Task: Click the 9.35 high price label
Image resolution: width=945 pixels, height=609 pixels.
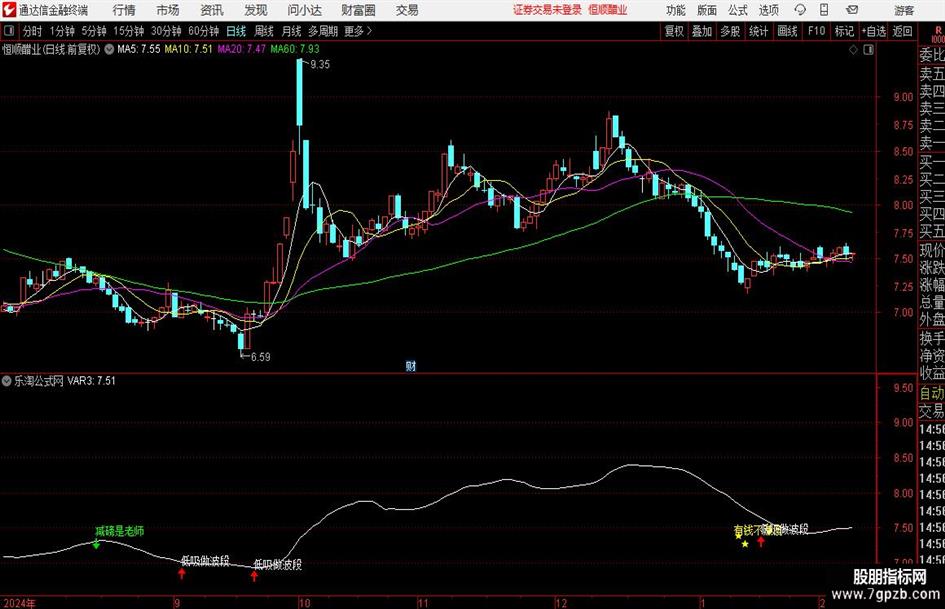Action: tap(320, 65)
